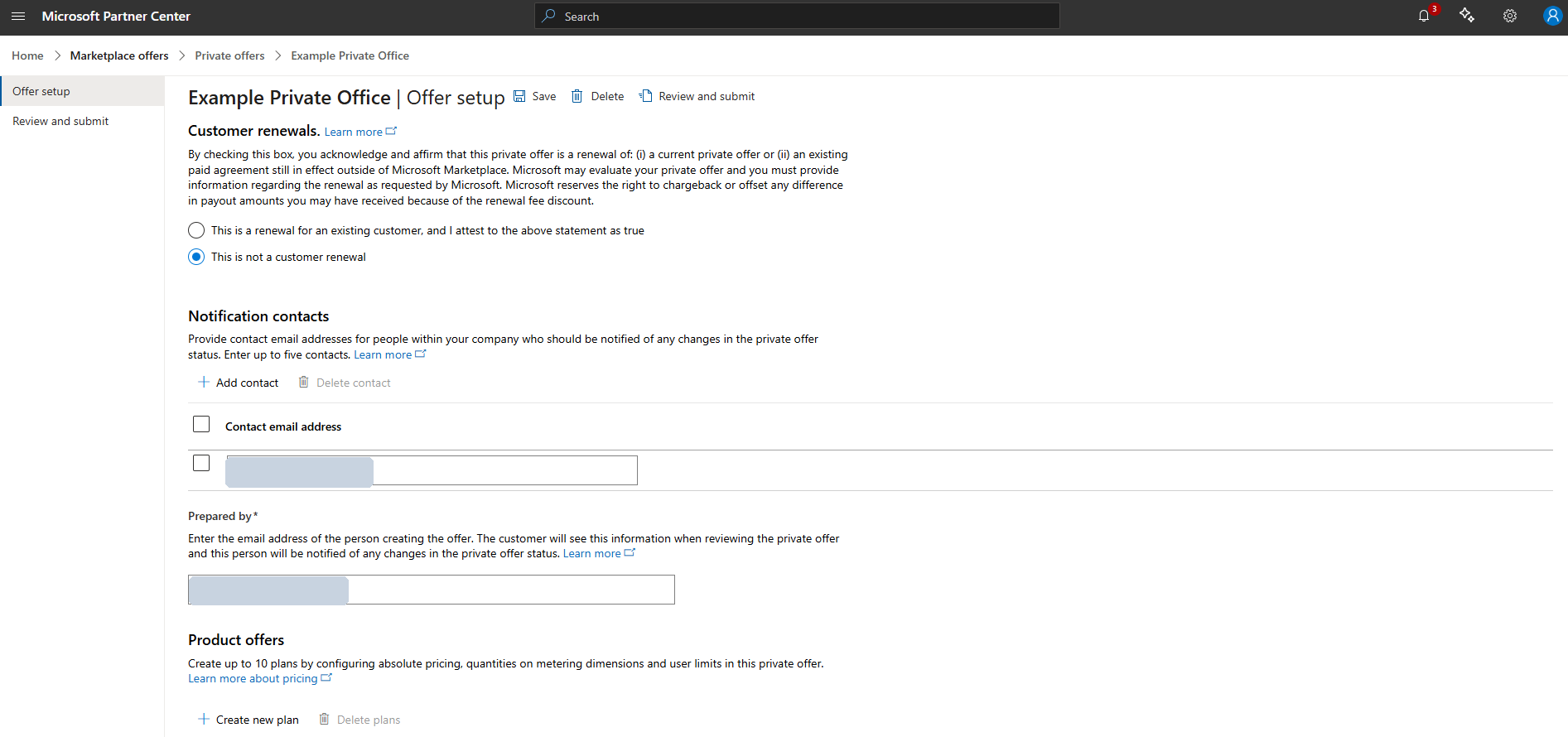Click external link icon beside Customer renewals Learn more
This screenshot has height=737, width=1568.
(392, 131)
